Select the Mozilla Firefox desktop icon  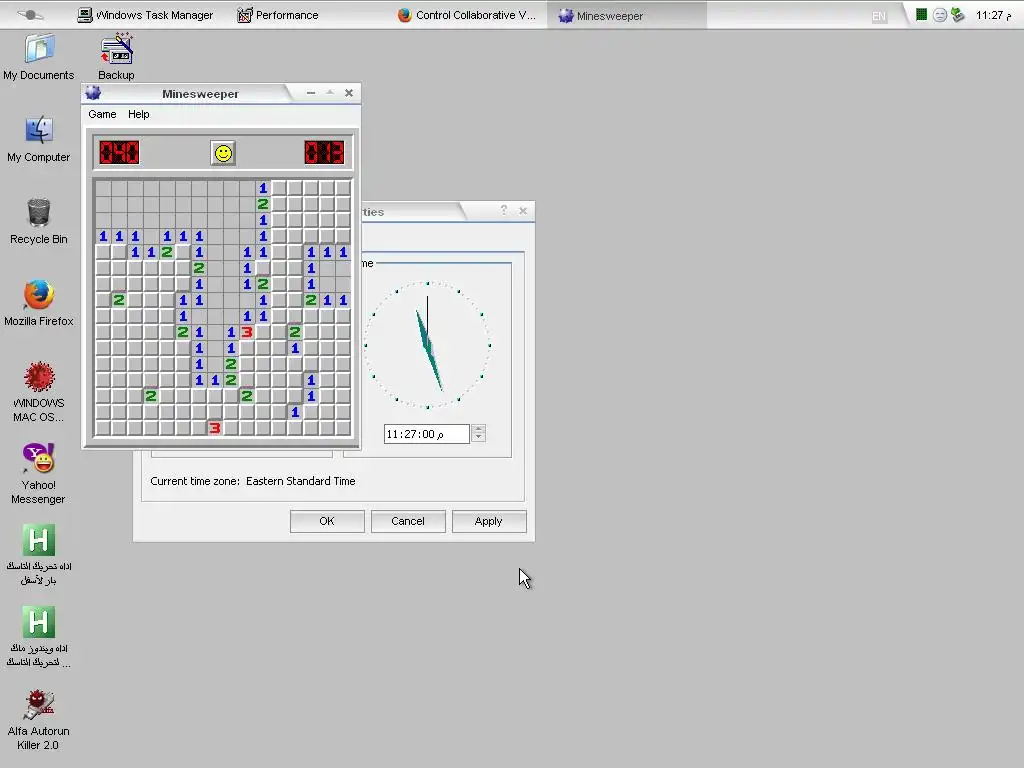tap(39, 303)
